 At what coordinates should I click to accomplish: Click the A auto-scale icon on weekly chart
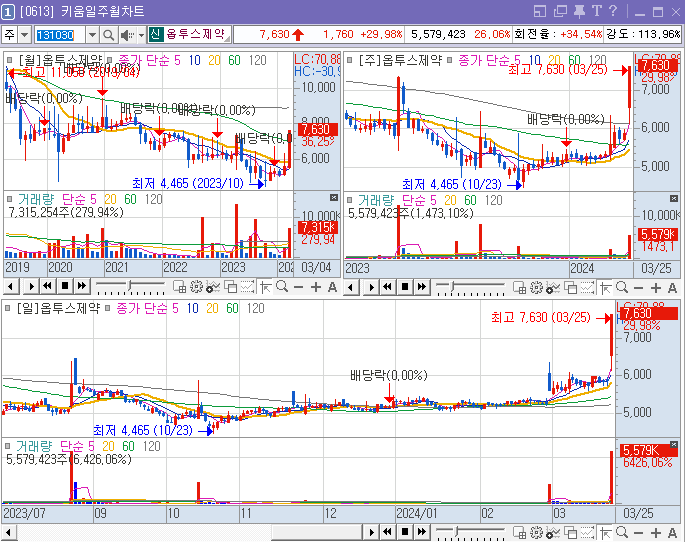pyautogui.click(x=672, y=287)
